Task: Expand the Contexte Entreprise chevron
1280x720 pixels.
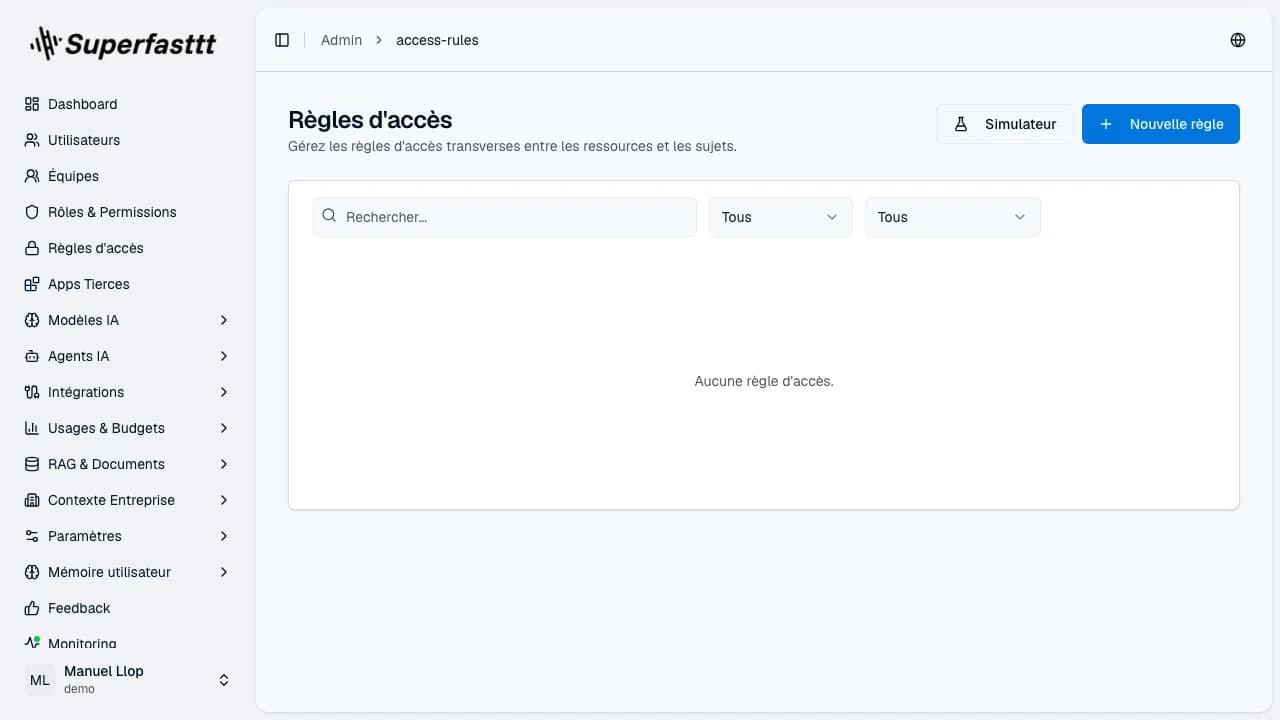Action: tap(224, 500)
